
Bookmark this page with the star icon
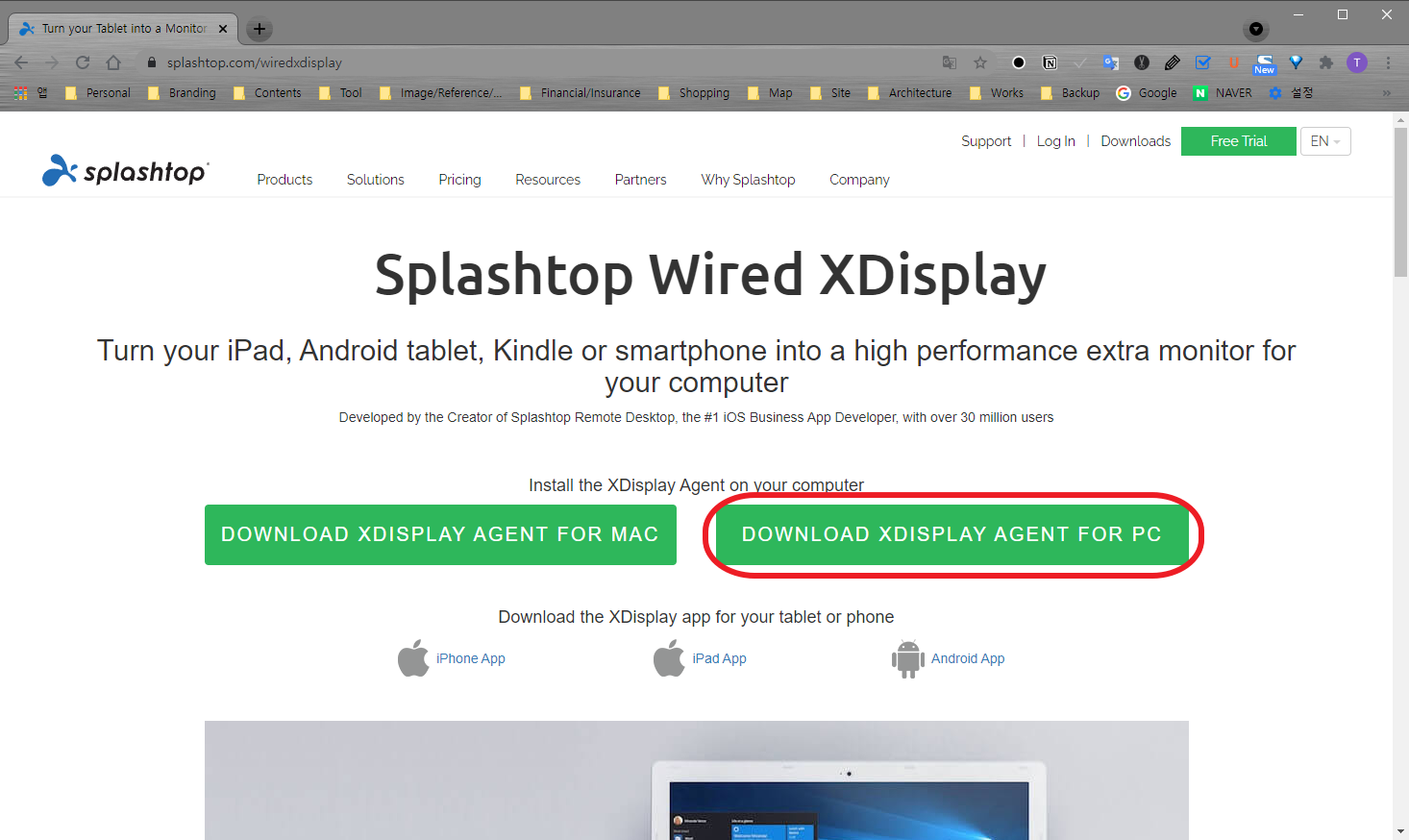[x=980, y=62]
